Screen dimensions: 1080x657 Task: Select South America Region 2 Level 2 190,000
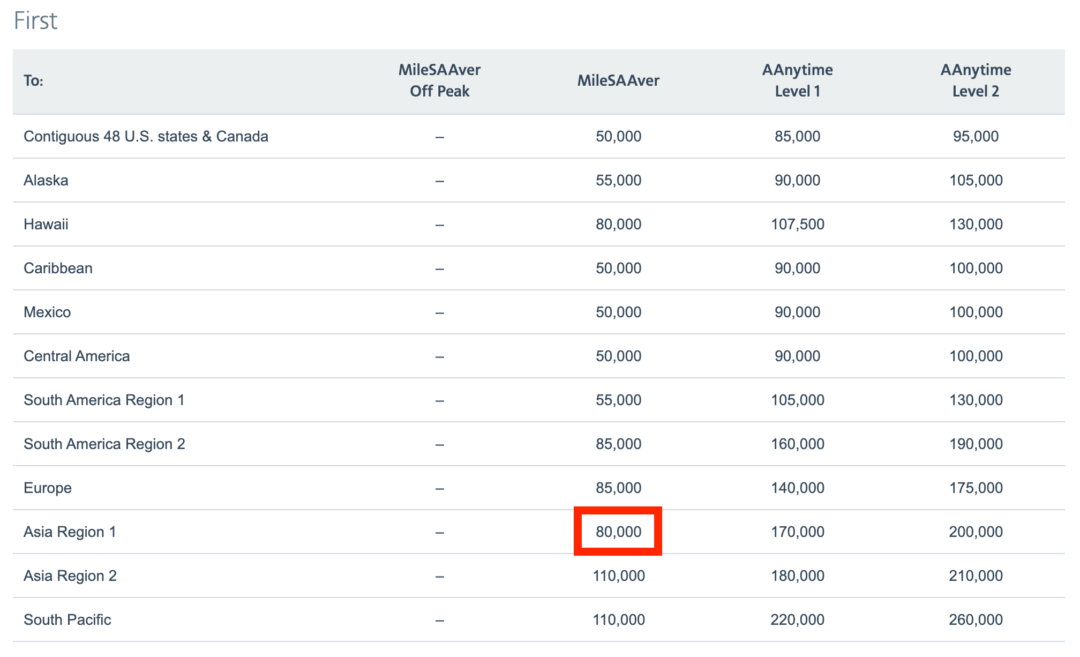(x=975, y=444)
